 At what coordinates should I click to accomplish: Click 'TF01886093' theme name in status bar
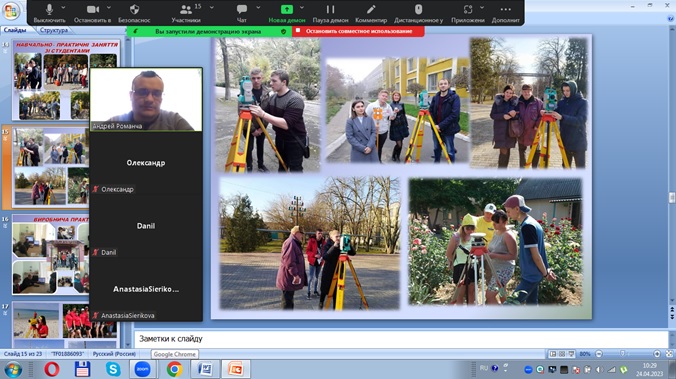[x=67, y=354]
